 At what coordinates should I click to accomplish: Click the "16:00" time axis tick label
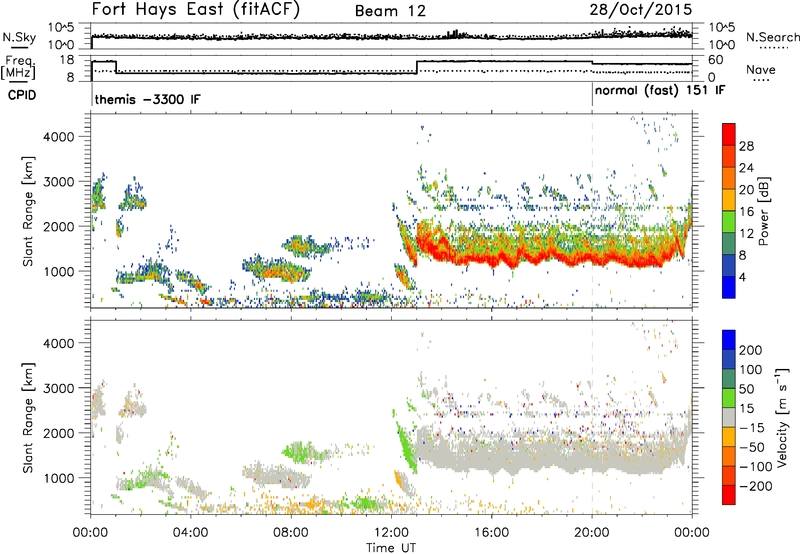click(x=491, y=533)
